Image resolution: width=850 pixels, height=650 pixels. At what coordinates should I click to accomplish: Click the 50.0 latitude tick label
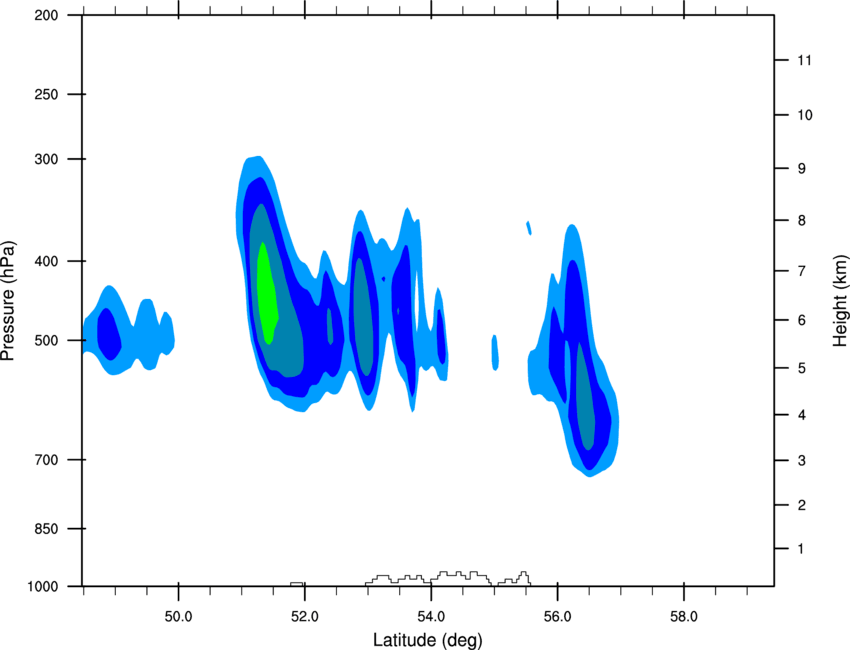coord(178,617)
